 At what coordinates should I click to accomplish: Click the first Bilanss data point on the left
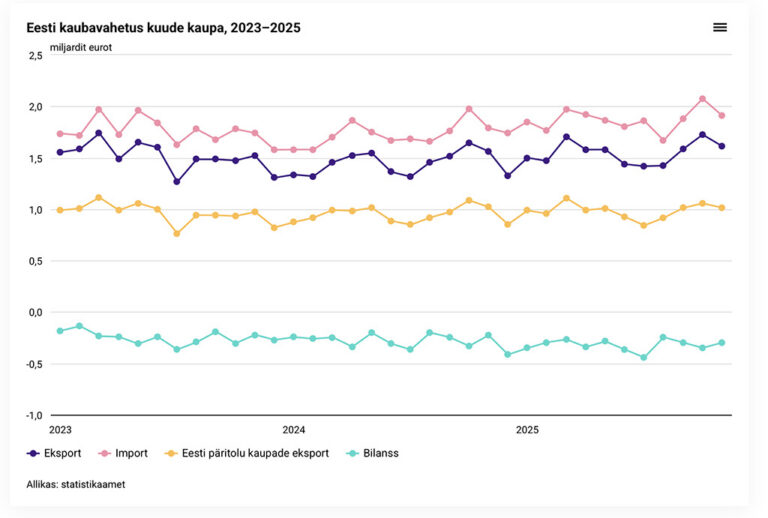(60, 331)
